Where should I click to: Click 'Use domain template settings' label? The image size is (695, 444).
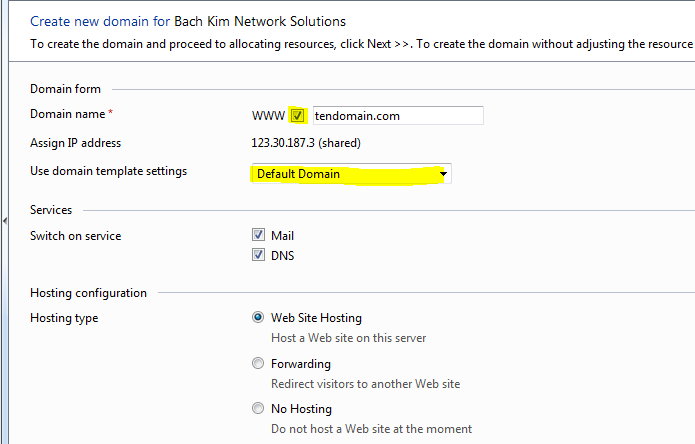point(108,171)
